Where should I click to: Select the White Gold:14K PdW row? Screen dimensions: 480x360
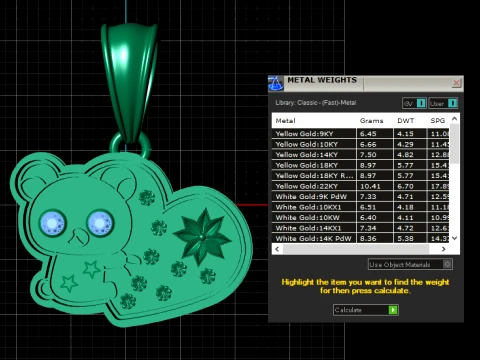coord(361,239)
